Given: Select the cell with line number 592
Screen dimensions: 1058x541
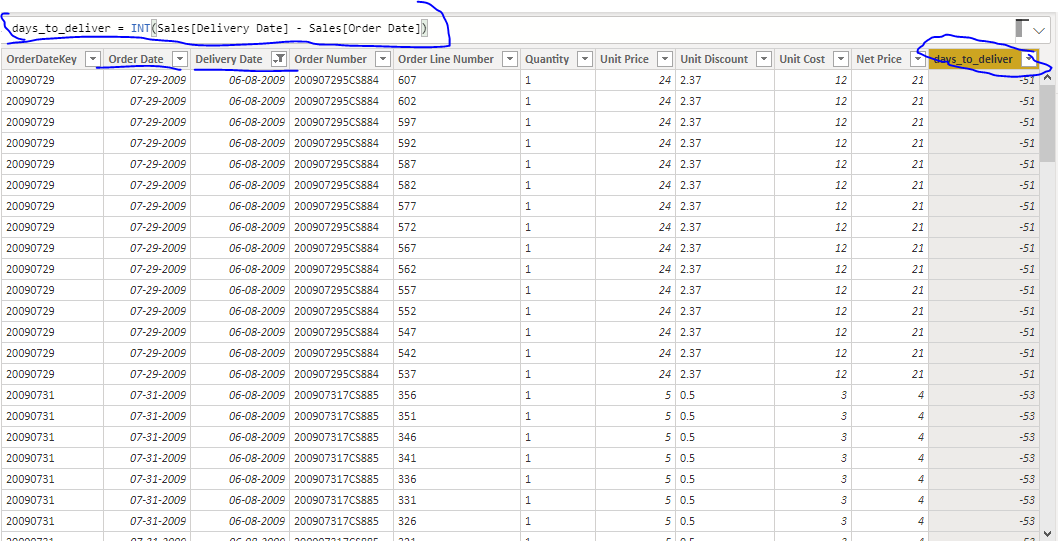Looking at the screenshot, I should 457,143.
